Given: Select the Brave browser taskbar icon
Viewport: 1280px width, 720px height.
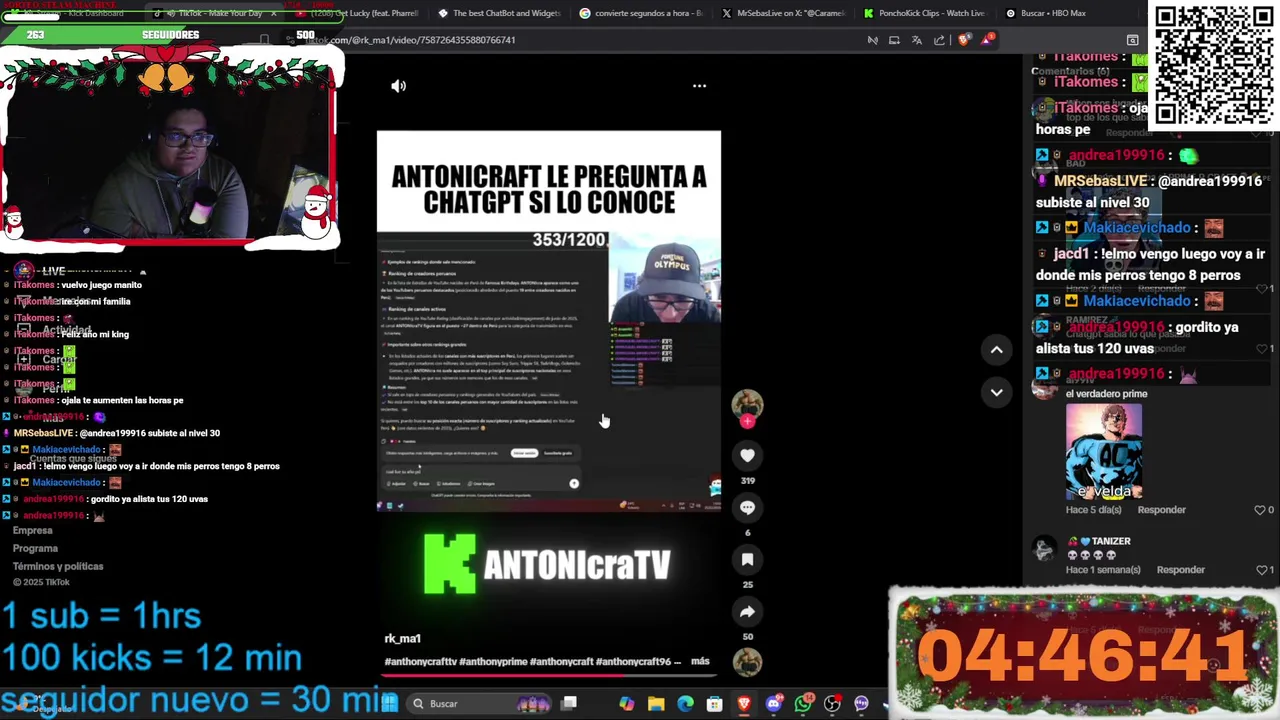Looking at the screenshot, I should pos(744,704).
